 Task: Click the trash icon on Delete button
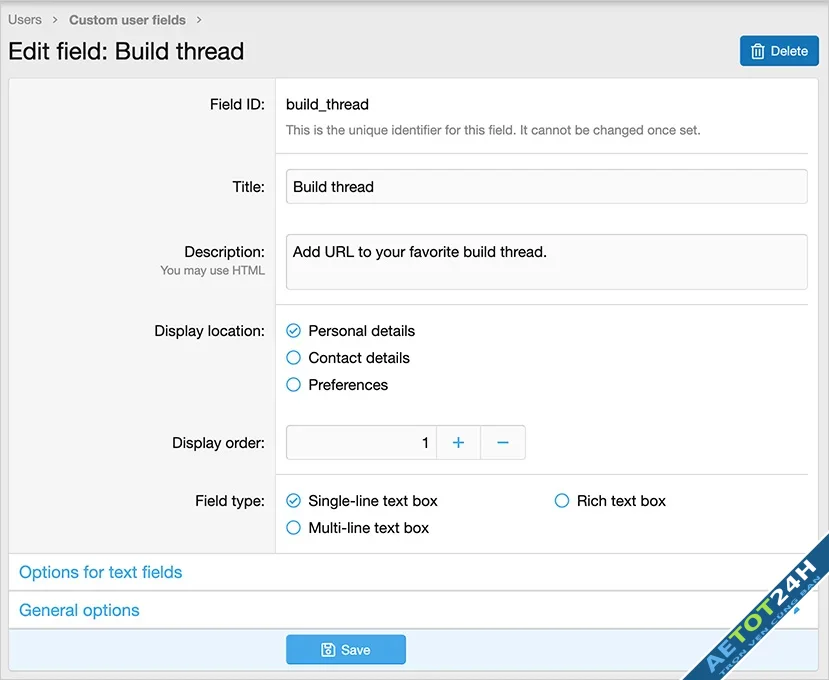tap(758, 51)
